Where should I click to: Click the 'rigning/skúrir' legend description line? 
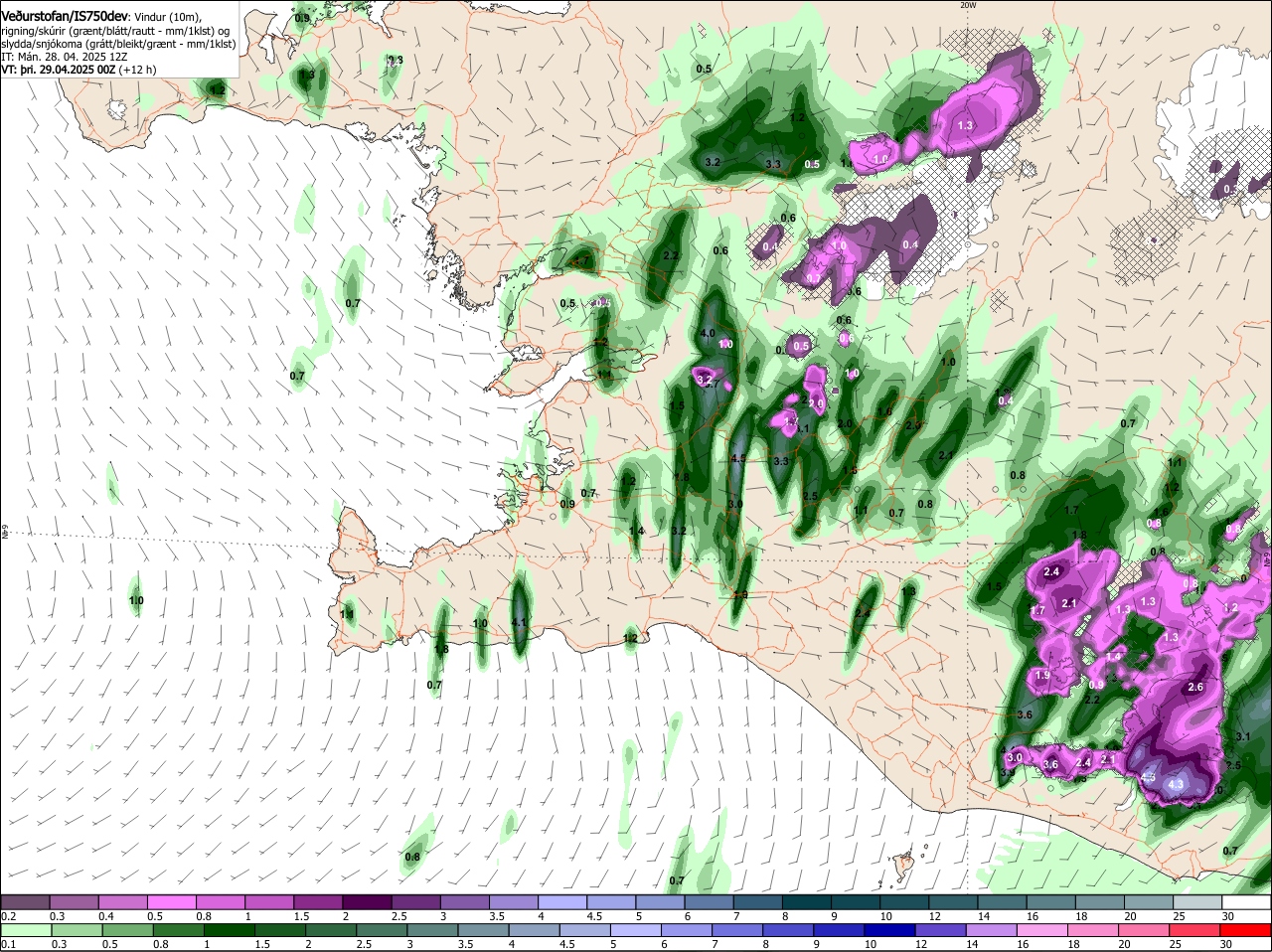(115, 31)
